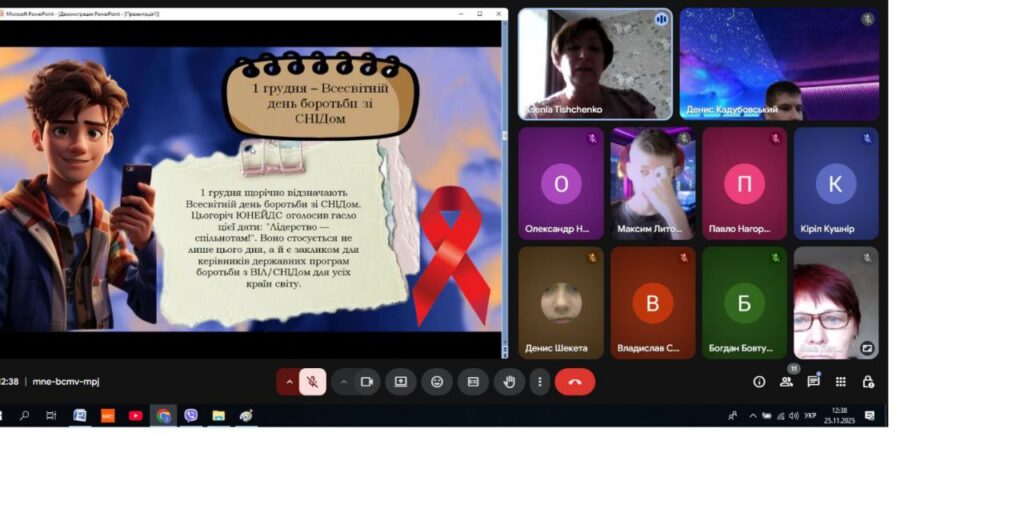
Task: Expand the video settings arrow beside camera
Action: [343, 382]
